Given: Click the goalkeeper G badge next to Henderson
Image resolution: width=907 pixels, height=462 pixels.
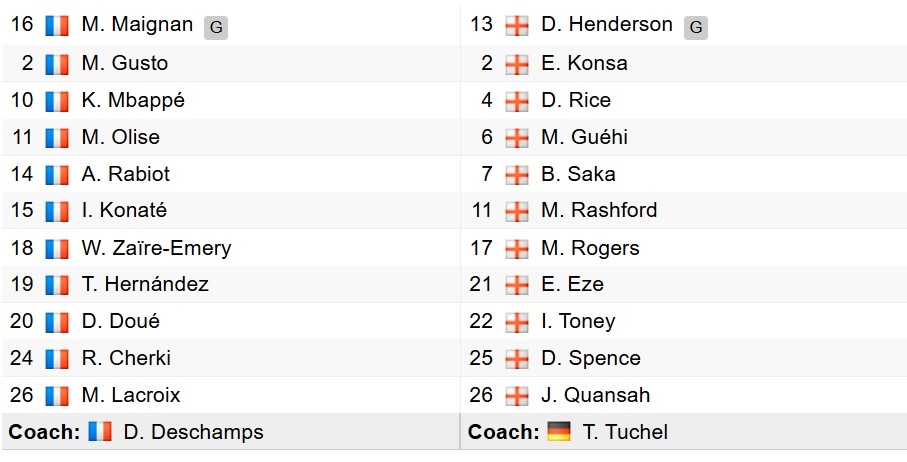Looking at the screenshot, I should 696,27.
